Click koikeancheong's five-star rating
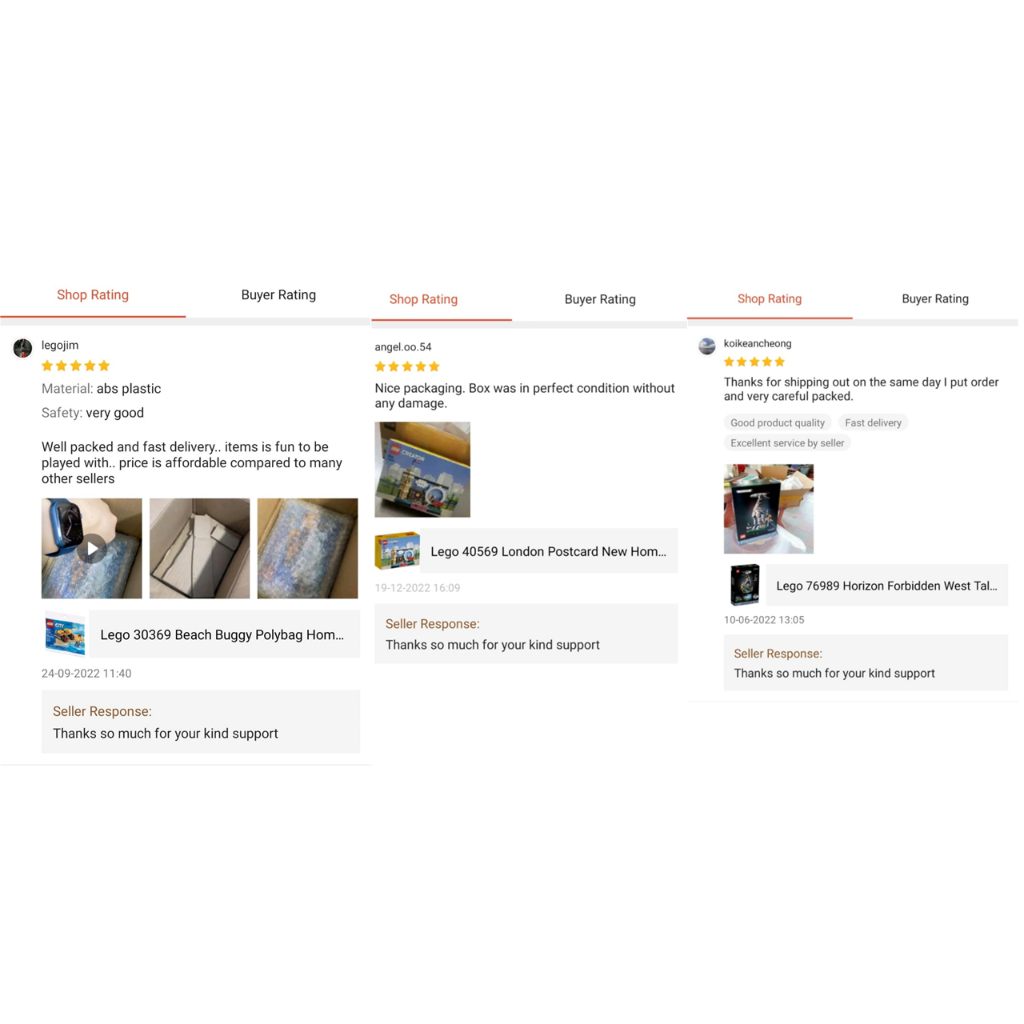The image size is (1024, 1024). [x=754, y=362]
